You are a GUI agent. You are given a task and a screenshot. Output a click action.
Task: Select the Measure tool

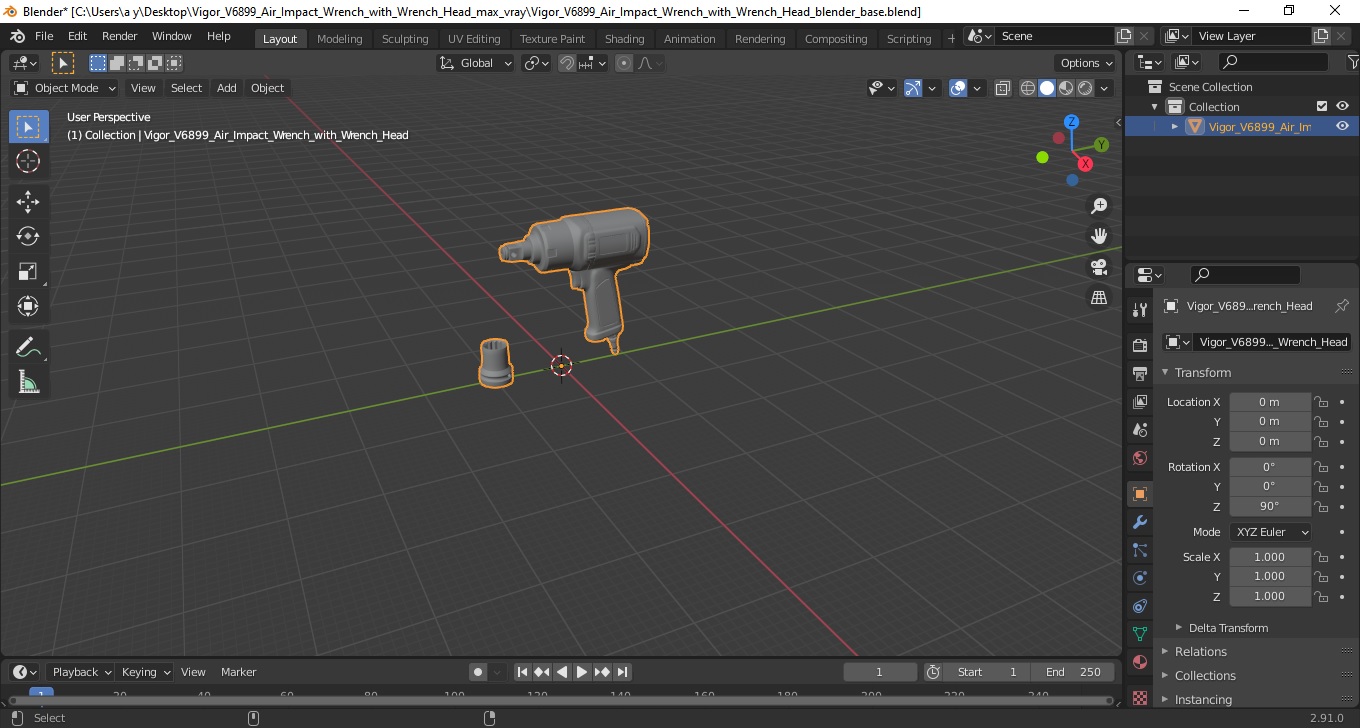[28, 382]
